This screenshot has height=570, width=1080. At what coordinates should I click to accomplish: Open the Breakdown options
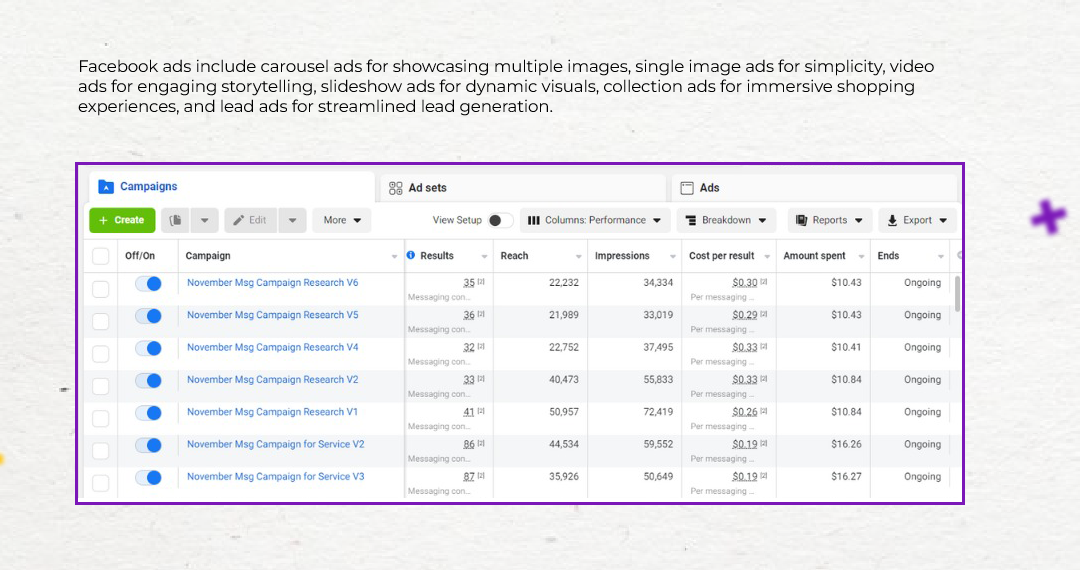pyautogui.click(x=725, y=220)
